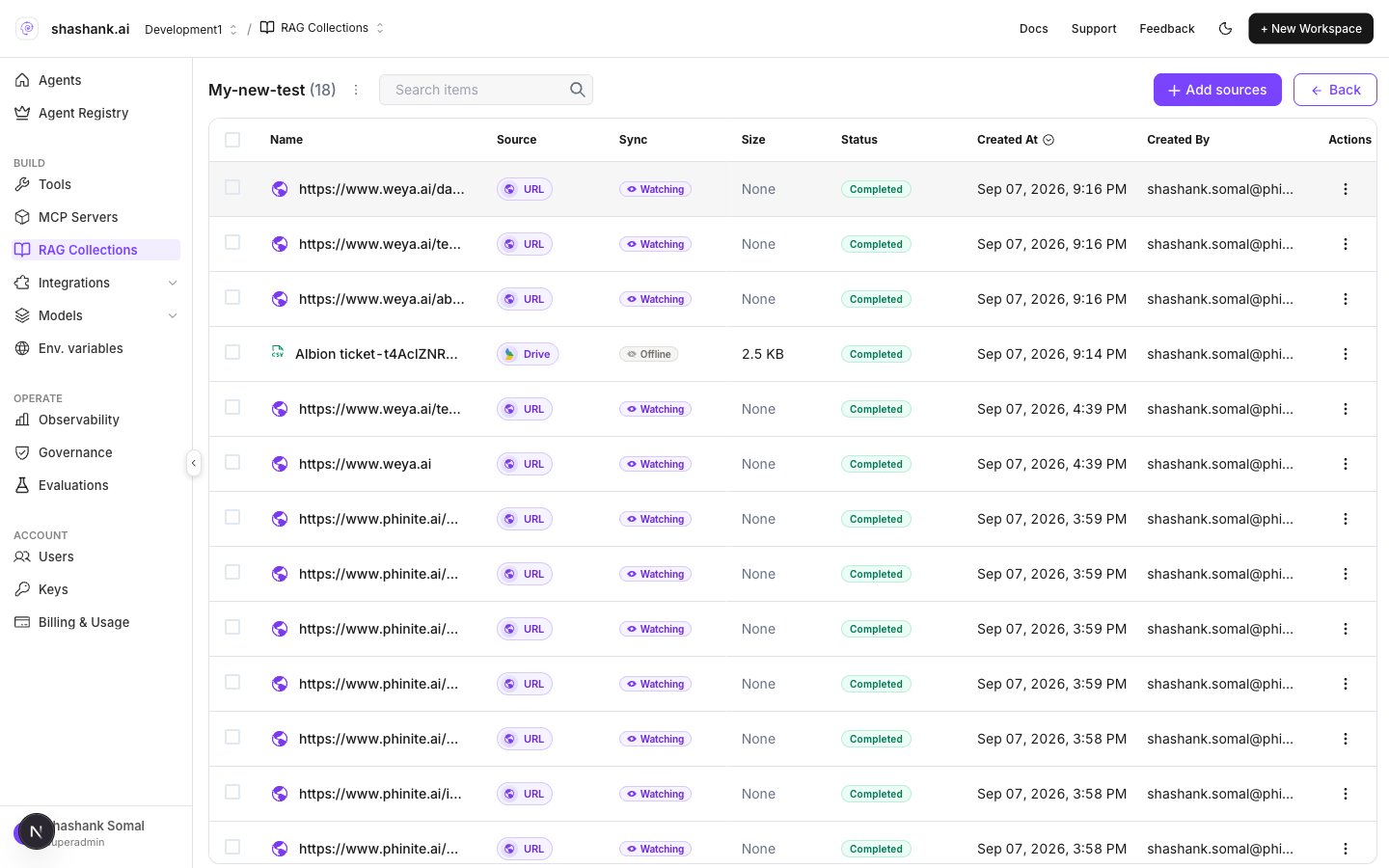
Task: Click the Tools wrench icon
Action: (x=22, y=184)
